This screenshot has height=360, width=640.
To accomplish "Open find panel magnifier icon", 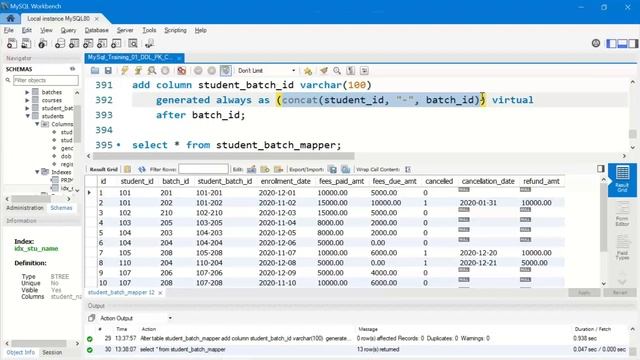I will click(x=337, y=71).
